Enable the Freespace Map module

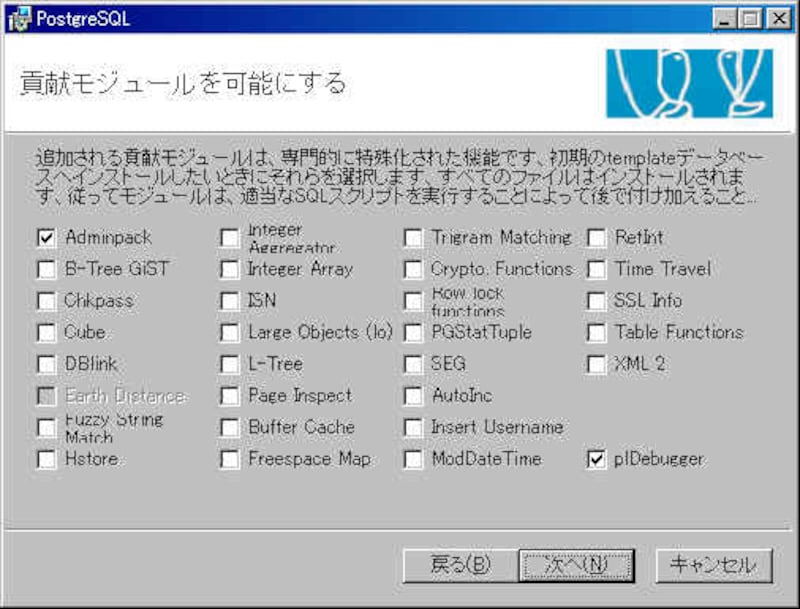click(230, 459)
